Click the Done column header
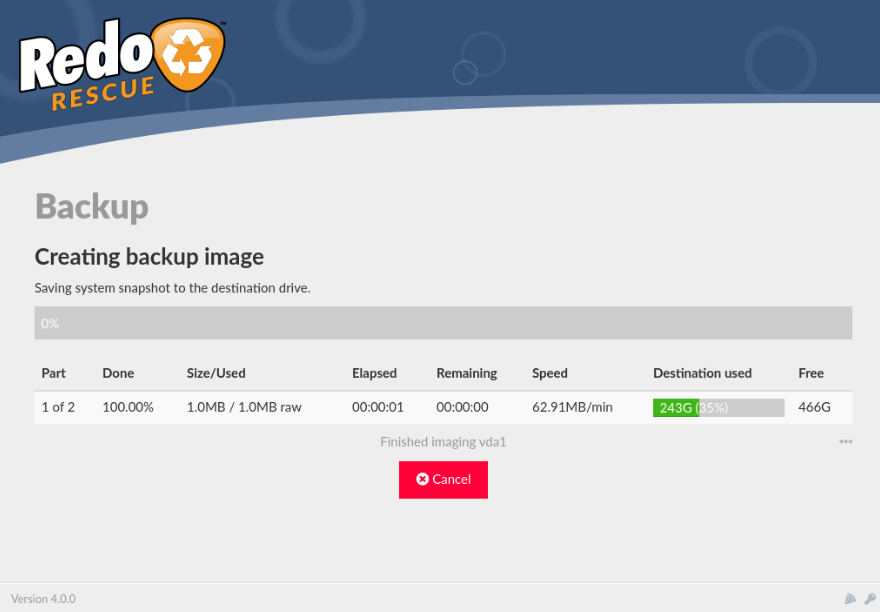The image size is (880, 612). tap(118, 373)
